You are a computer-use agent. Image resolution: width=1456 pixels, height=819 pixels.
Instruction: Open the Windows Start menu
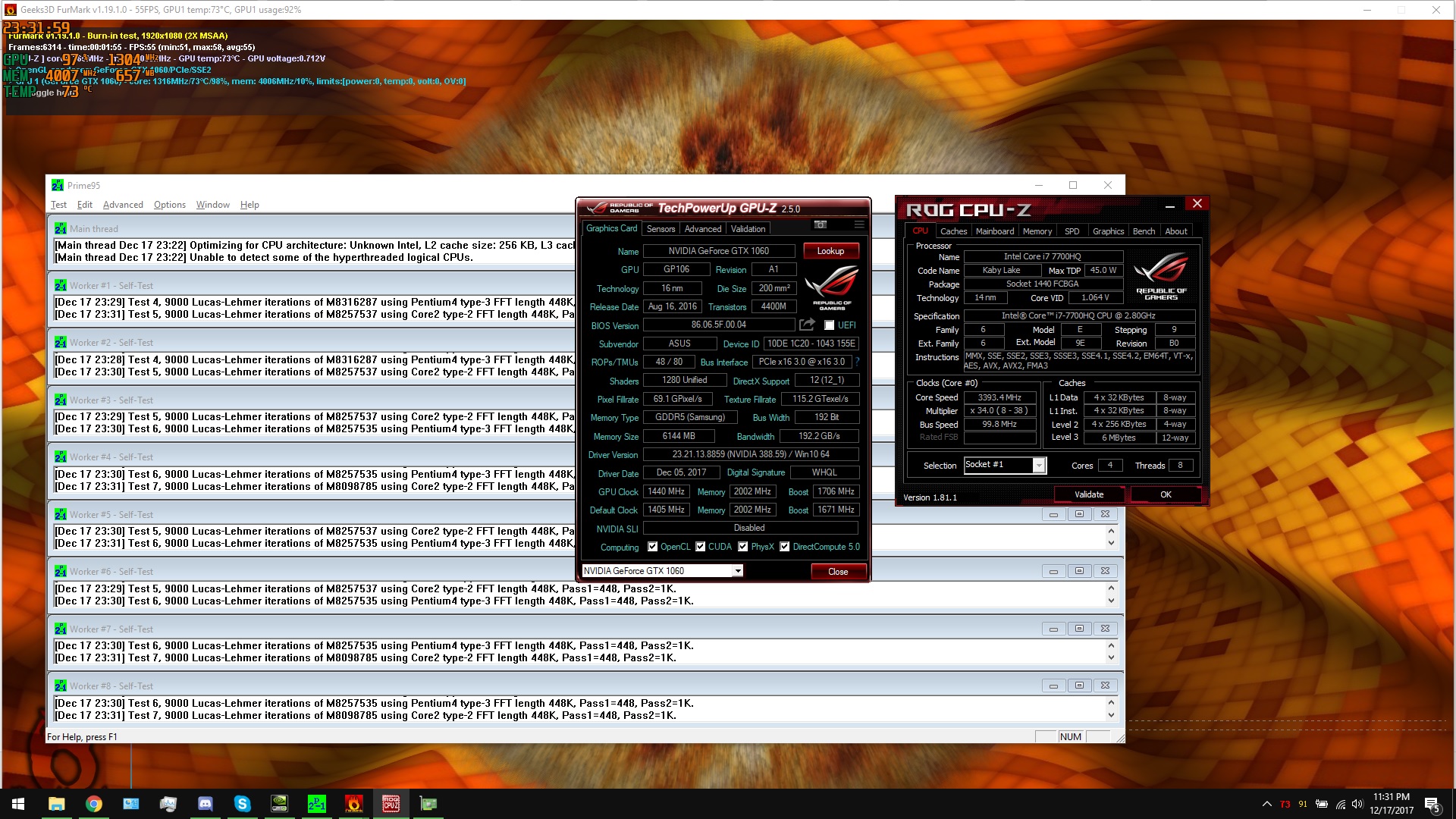coord(18,804)
